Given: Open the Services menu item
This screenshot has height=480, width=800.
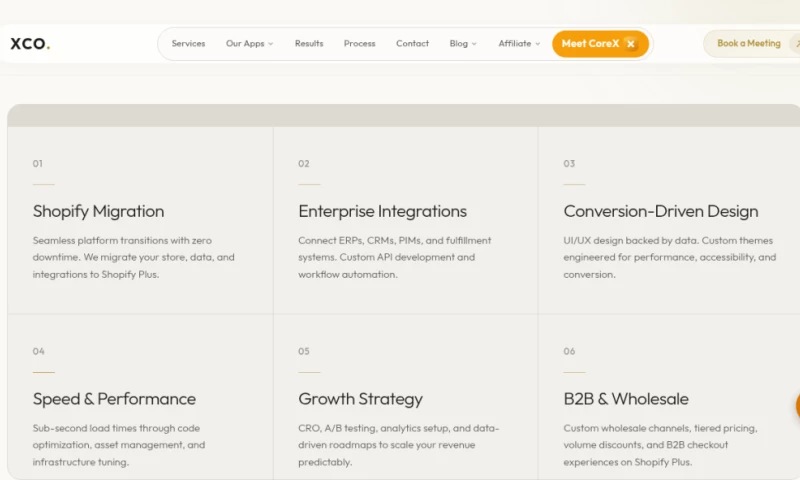Looking at the screenshot, I should pyautogui.click(x=188, y=43).
